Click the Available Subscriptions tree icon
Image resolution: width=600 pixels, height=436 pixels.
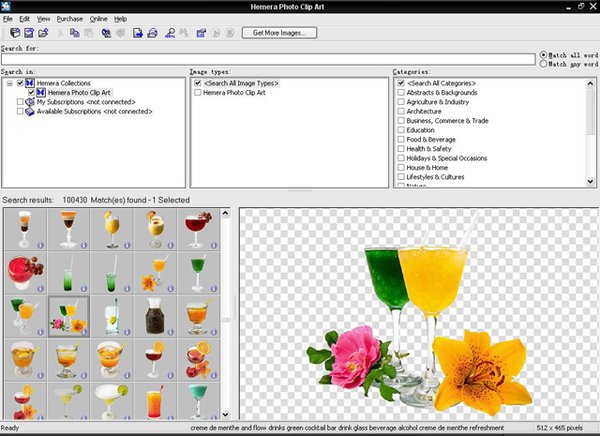pyautogui.click(x=30, y=111)
